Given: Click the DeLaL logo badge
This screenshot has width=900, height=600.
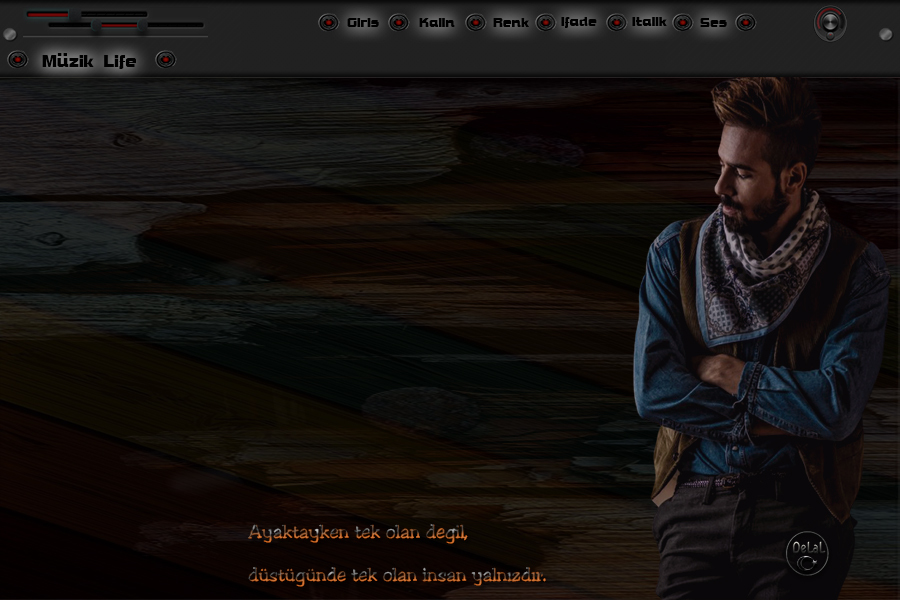Looking at the screenshot, I should click(x=807, y=554).
